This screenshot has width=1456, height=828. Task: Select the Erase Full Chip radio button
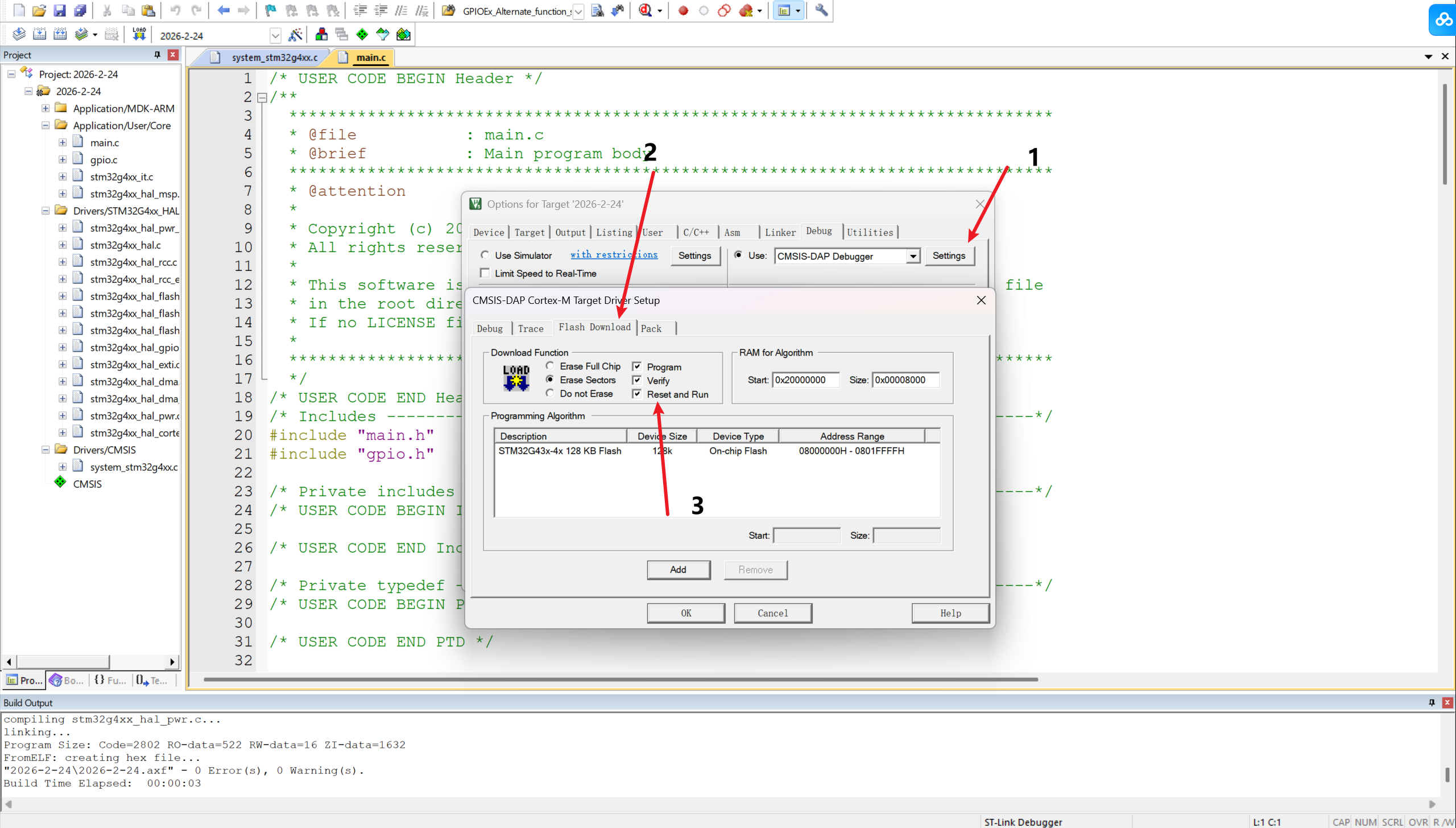click(x=550, y=366)
